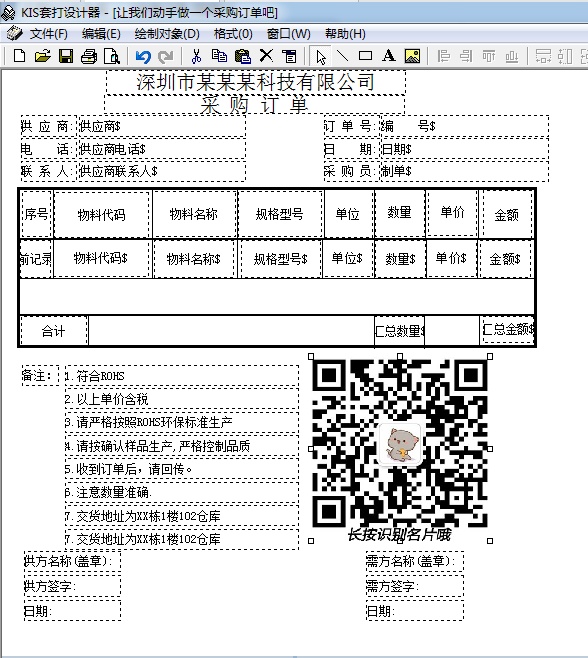Print using the printer icon
The height and width of the screenshot is (658, 588).
tap(89, 55)
